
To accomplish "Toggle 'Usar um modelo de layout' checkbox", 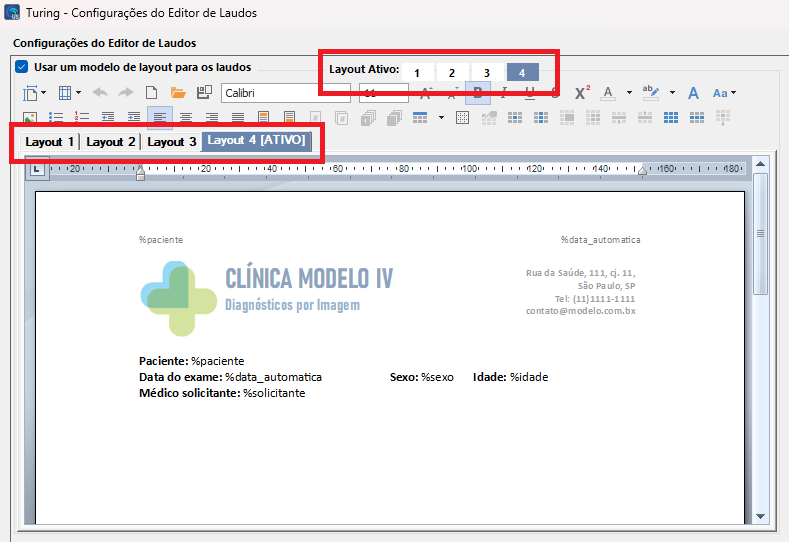I will coord(21,67).
